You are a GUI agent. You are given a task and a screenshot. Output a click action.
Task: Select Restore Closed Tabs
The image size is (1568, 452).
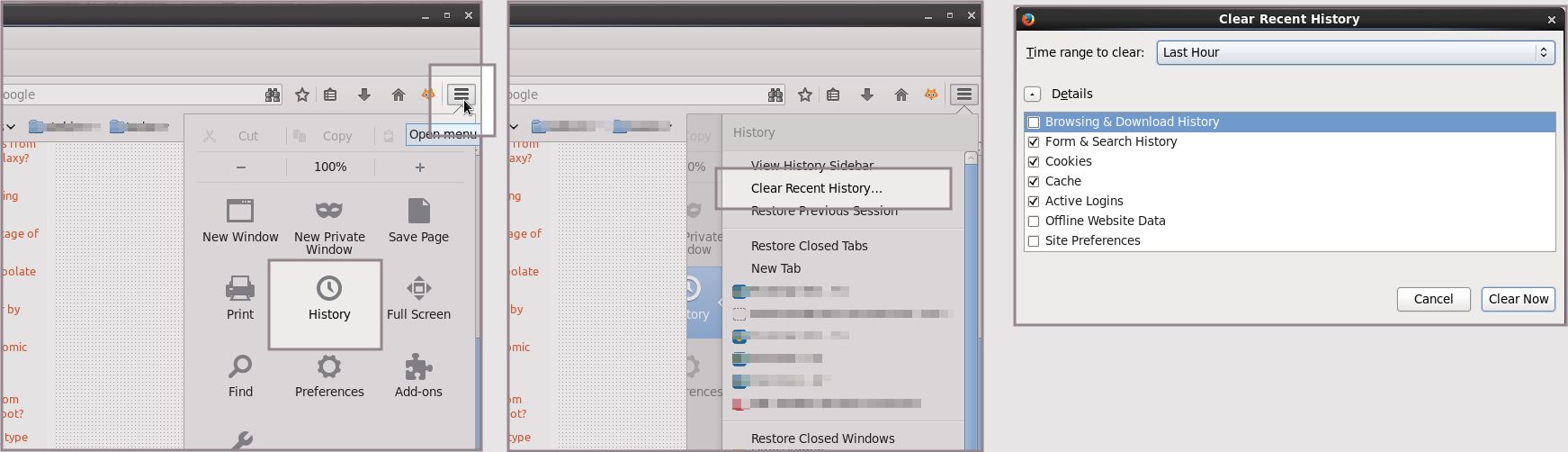coord(809,246)
